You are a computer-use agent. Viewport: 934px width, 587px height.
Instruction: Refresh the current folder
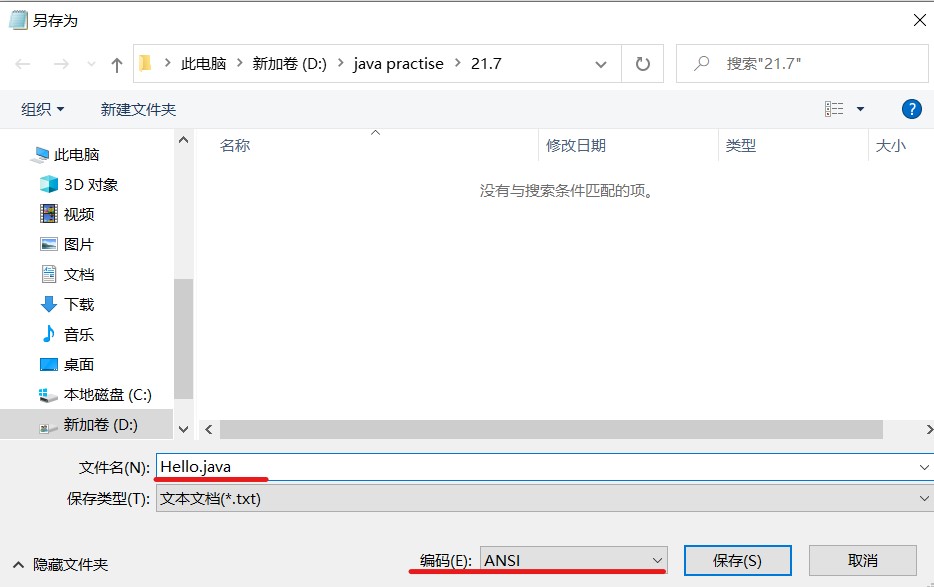pyautogui.click(x=642, y=64)
